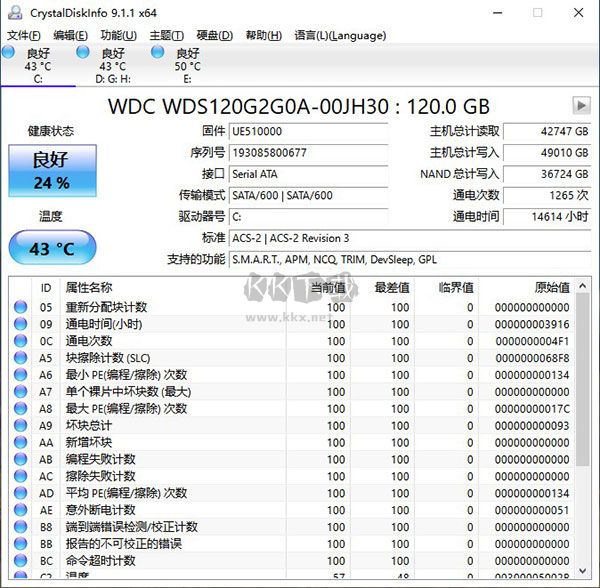This screenshot has width=600, height=588.
Task: Click raw value 000000068F8 in row A5
Action: (532, 358)
